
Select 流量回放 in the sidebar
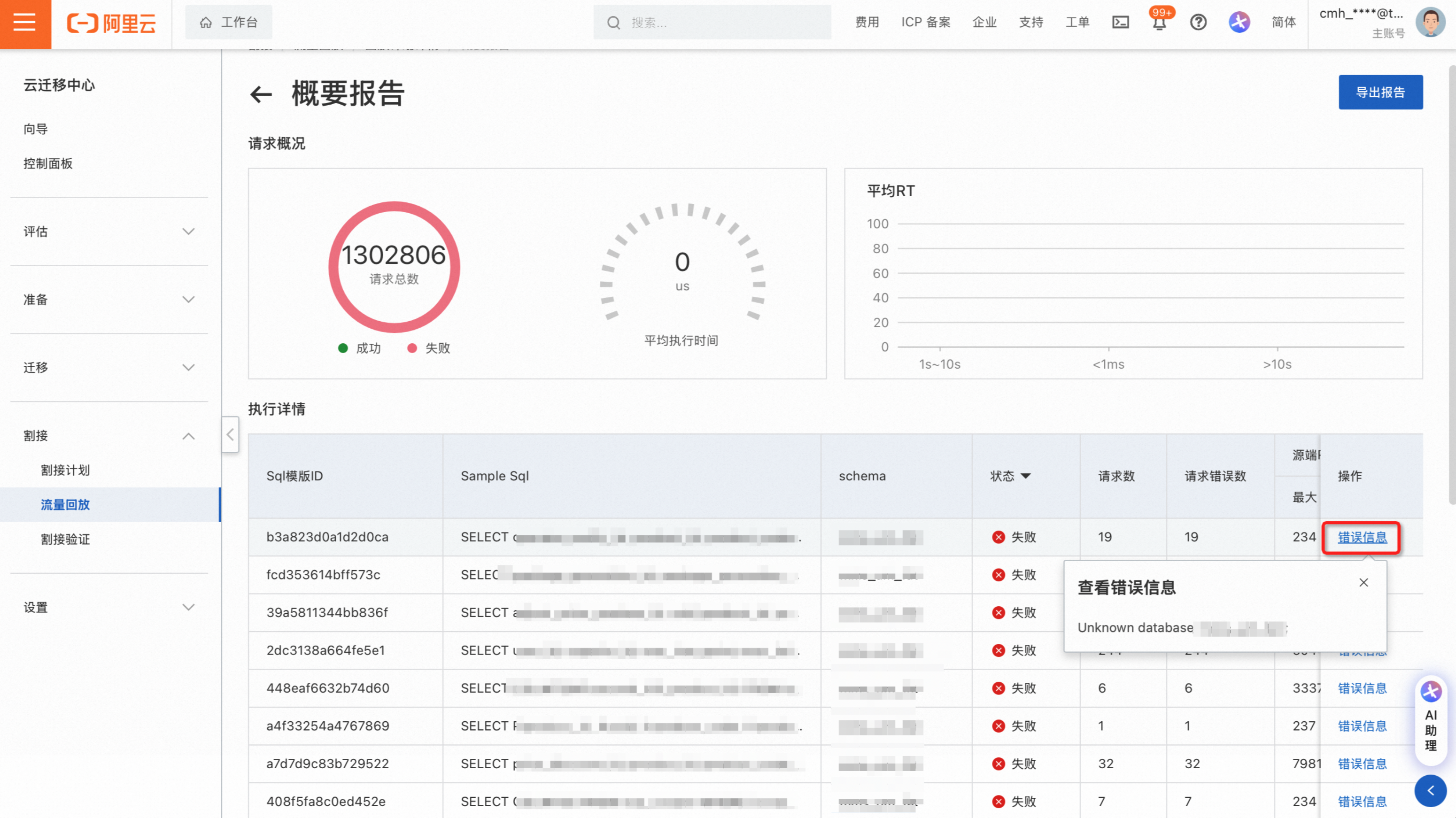tap(110, 504)
